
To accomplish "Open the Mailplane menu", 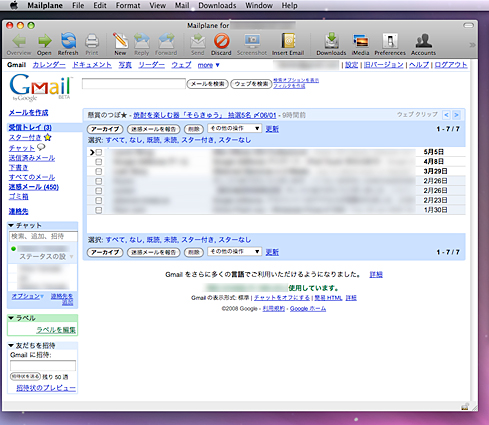I will (x=45, y=5).
